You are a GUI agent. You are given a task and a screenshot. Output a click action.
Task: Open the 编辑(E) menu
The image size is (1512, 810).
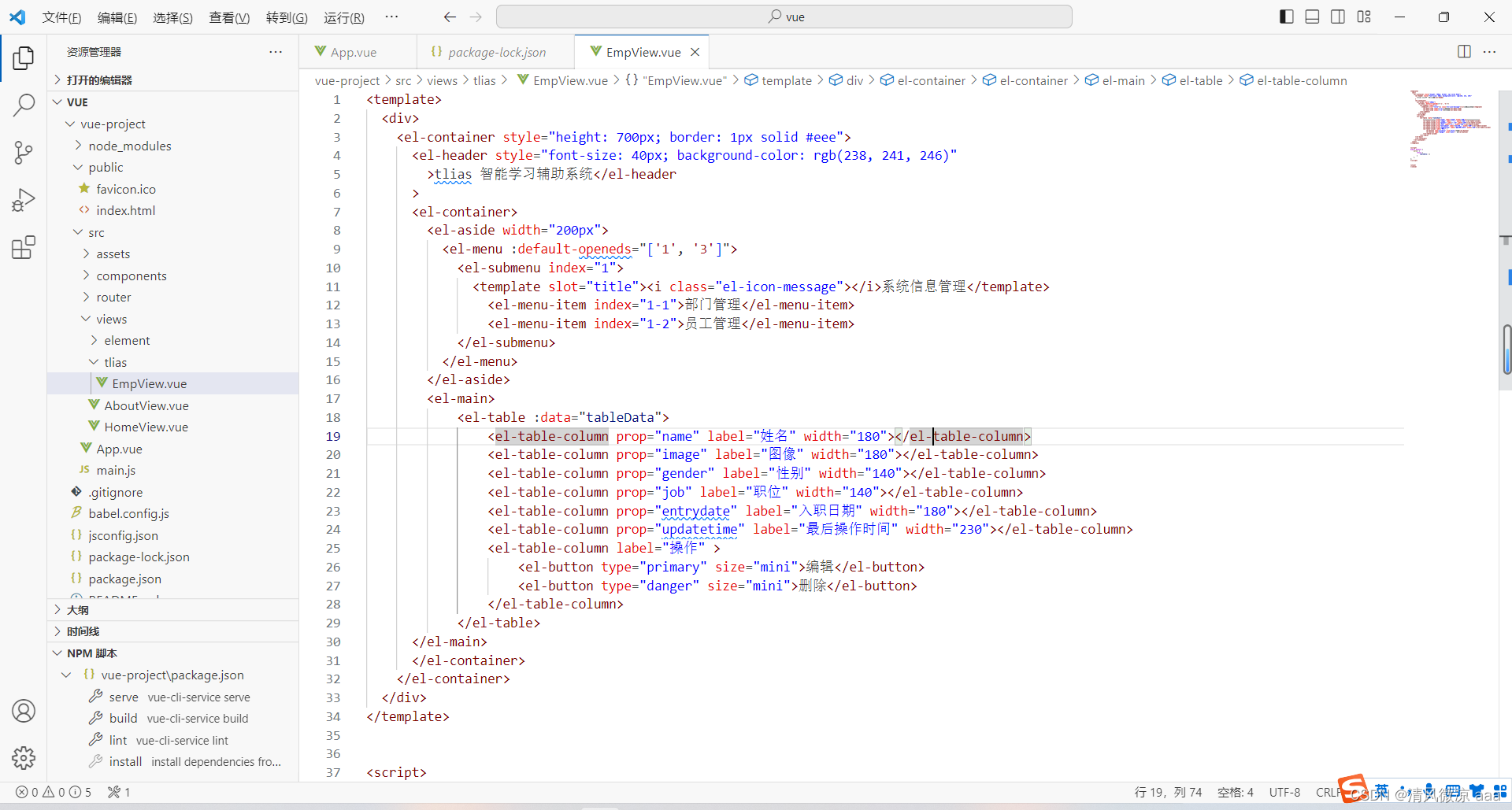(x=117, y=17)
